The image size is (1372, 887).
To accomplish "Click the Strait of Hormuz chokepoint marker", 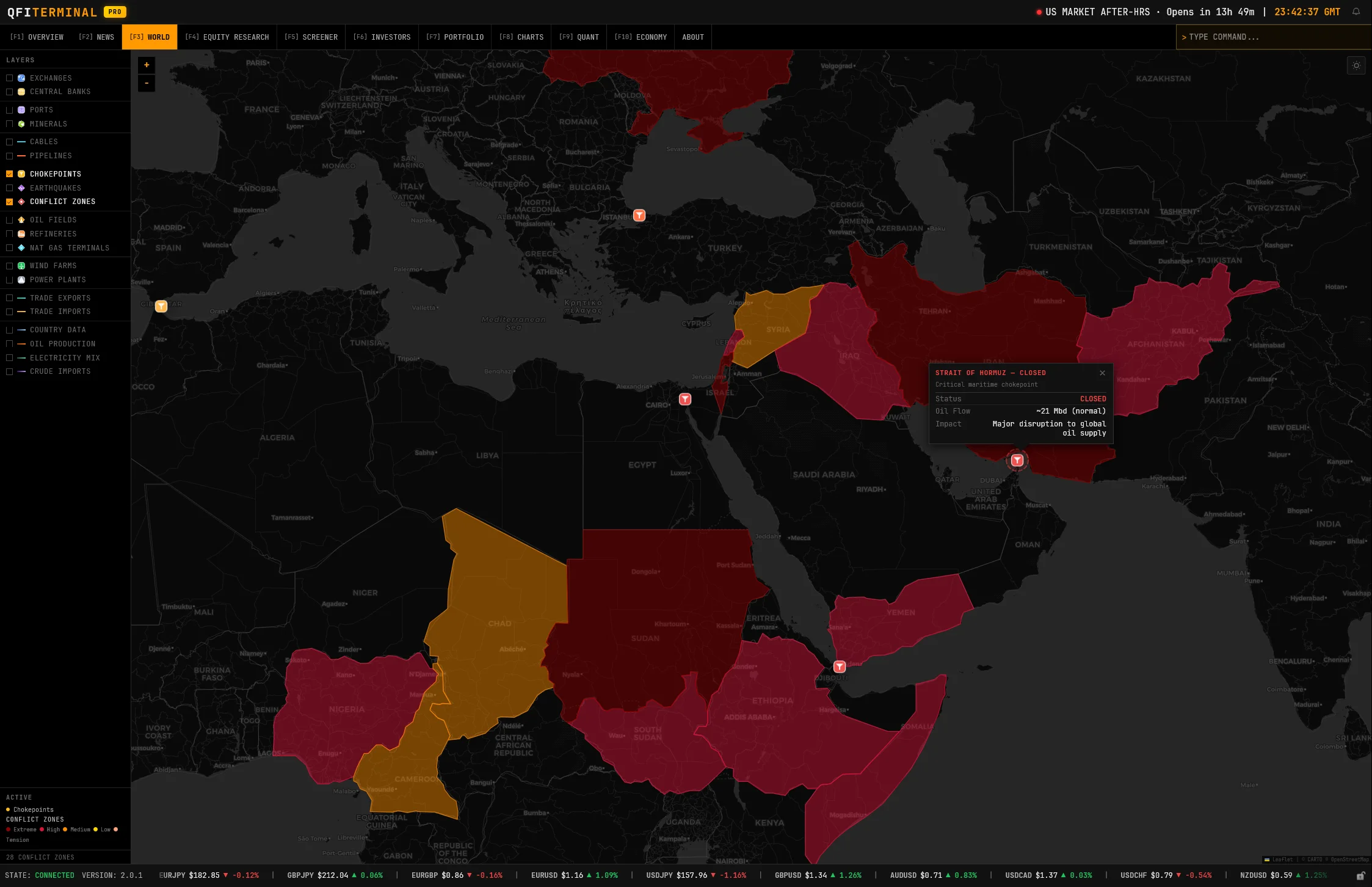I will tap(1017, 461).
